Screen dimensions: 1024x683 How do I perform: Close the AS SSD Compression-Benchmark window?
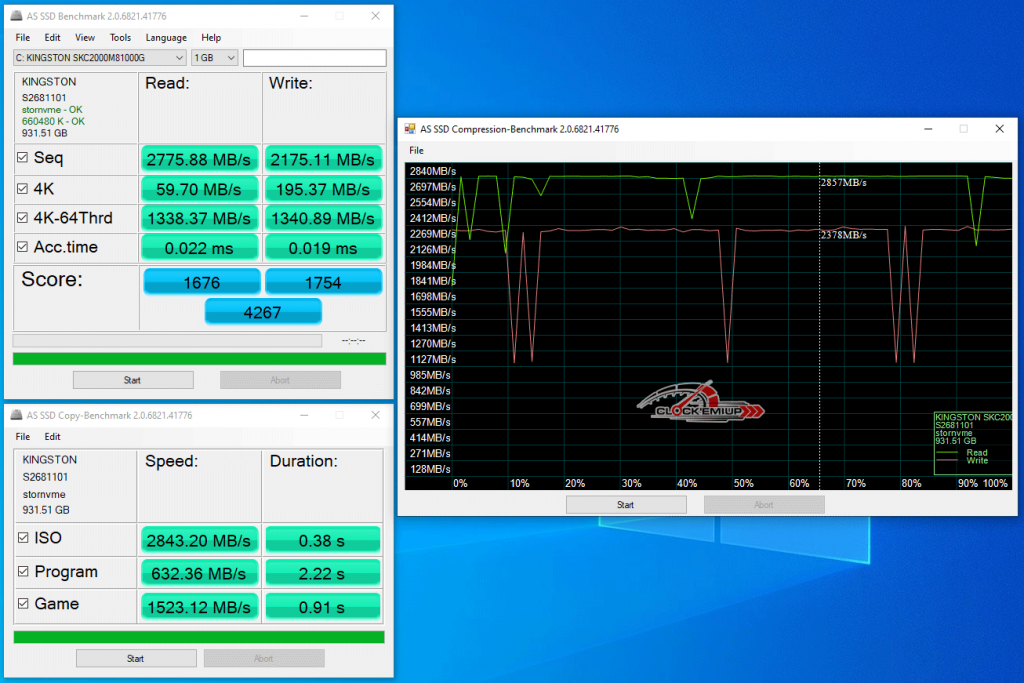coord(998,129)
